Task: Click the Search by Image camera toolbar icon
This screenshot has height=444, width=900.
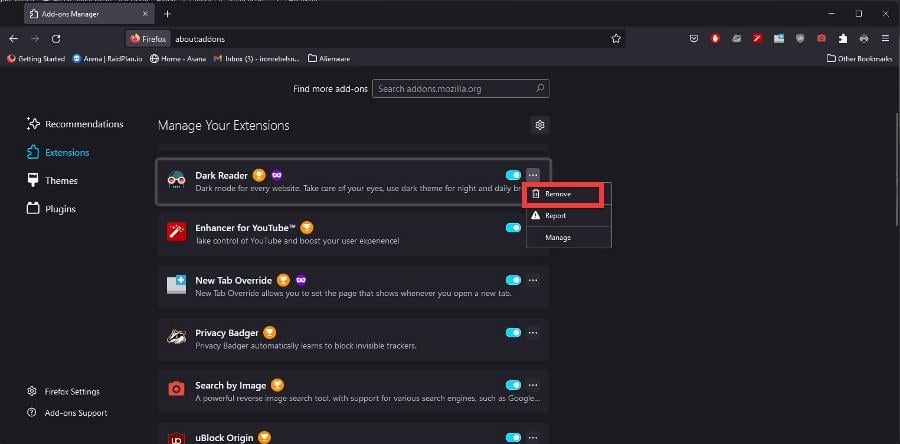Action: 821,39
